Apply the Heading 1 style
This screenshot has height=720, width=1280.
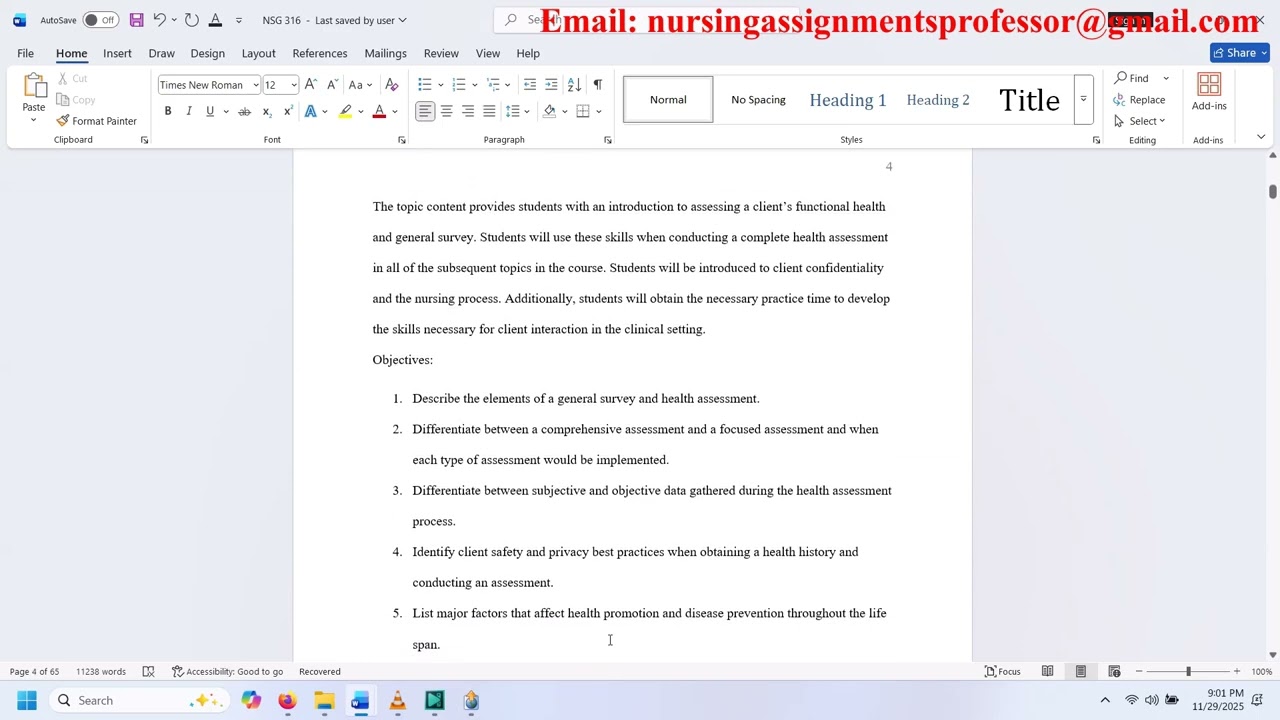click(848, 100)
